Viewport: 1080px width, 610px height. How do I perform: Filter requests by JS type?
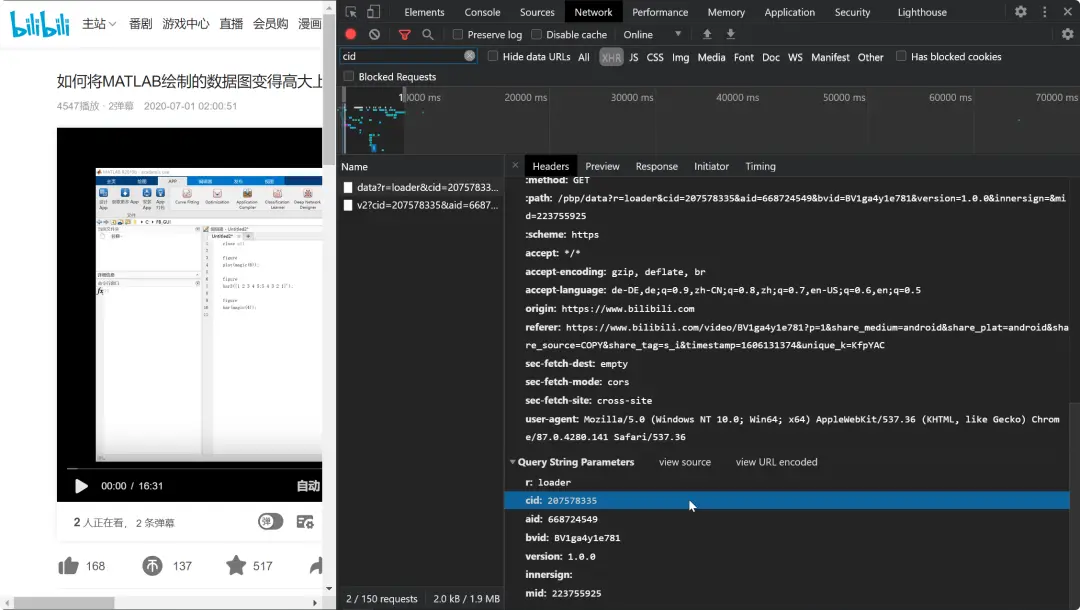pos(634,57)
